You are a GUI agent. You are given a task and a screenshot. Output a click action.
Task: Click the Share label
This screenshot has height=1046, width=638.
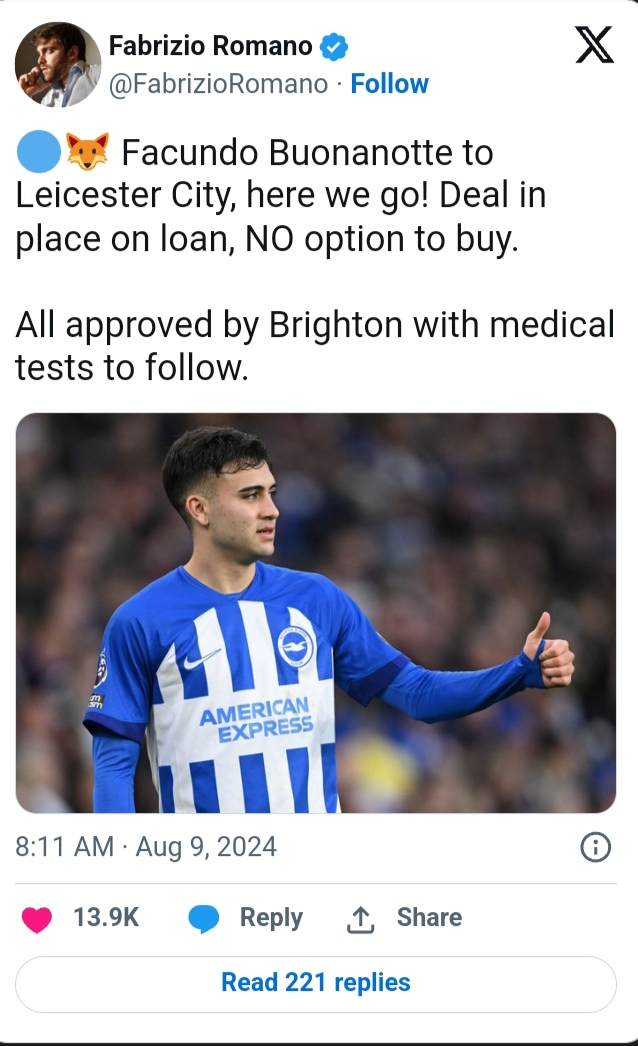(x=429, y=918)
